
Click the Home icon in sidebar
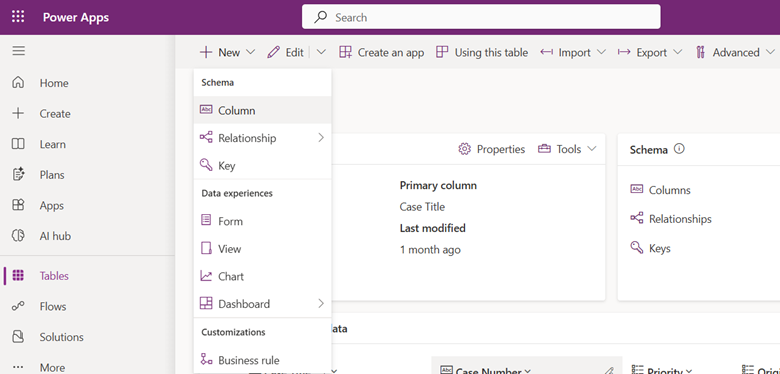coord(18,83)
